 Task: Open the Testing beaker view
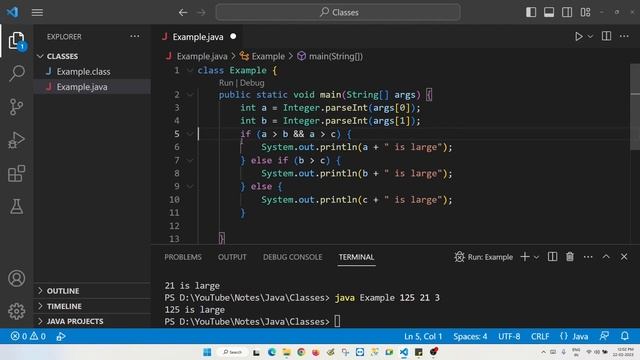point(17,207)
